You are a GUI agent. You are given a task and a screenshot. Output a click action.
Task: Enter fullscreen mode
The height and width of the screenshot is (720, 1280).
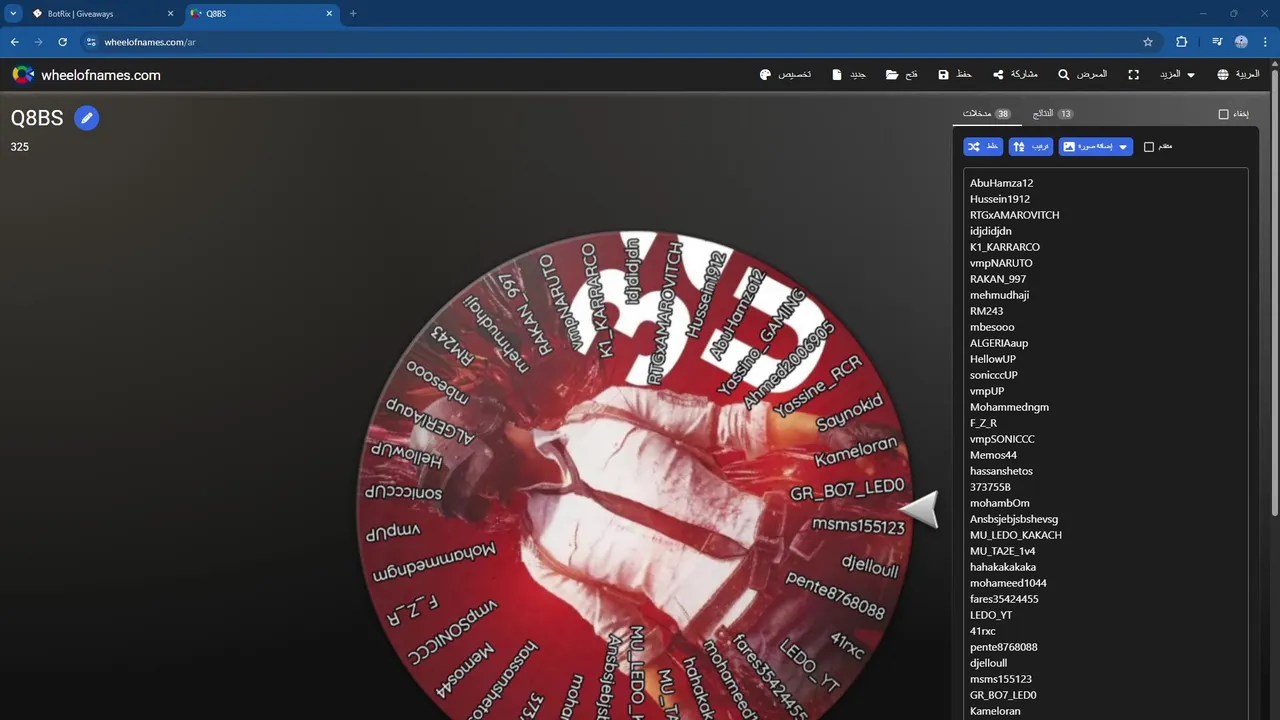[x=1134, y=75]
